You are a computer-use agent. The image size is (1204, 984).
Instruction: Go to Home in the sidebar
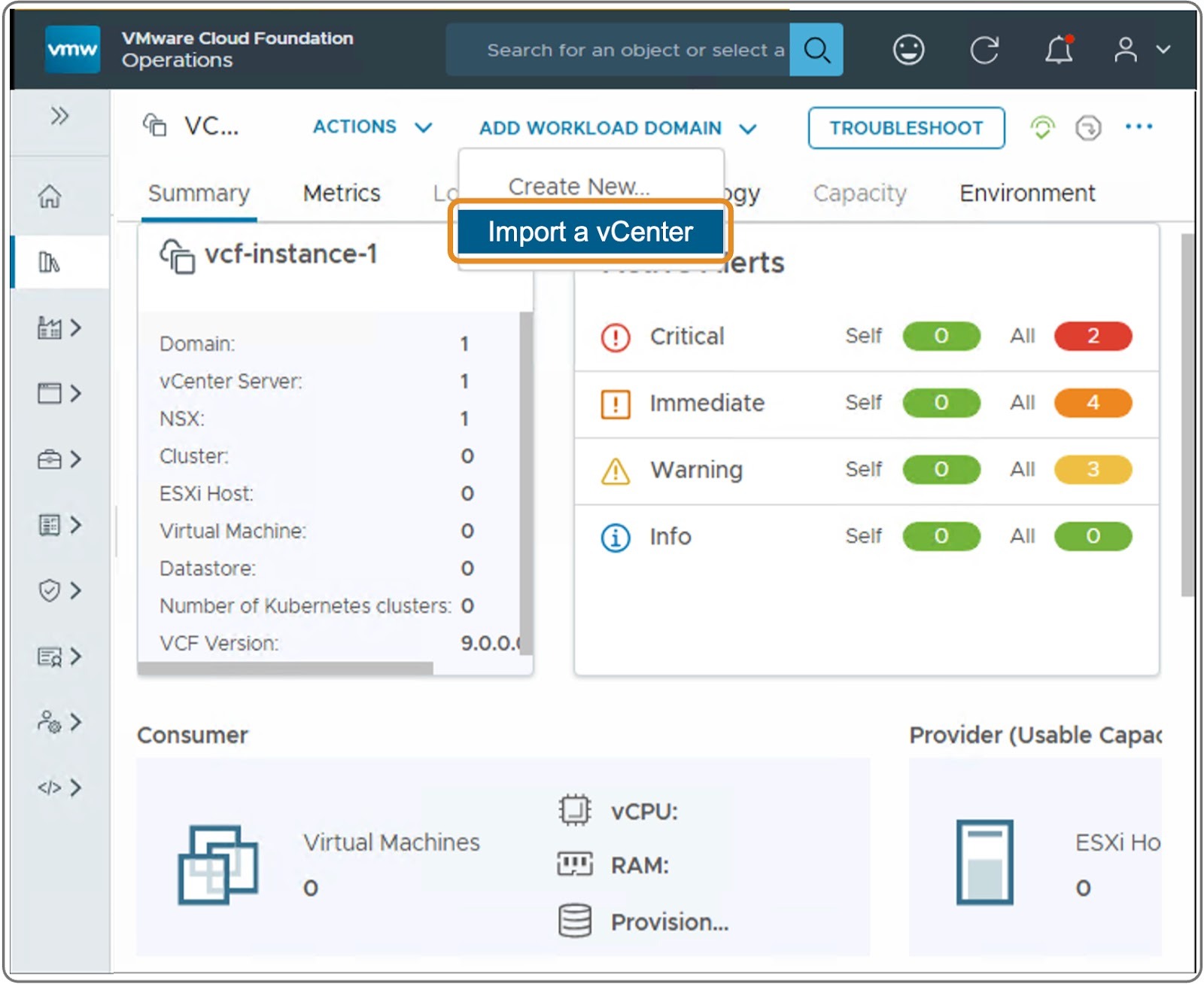(x=50, y=196)
